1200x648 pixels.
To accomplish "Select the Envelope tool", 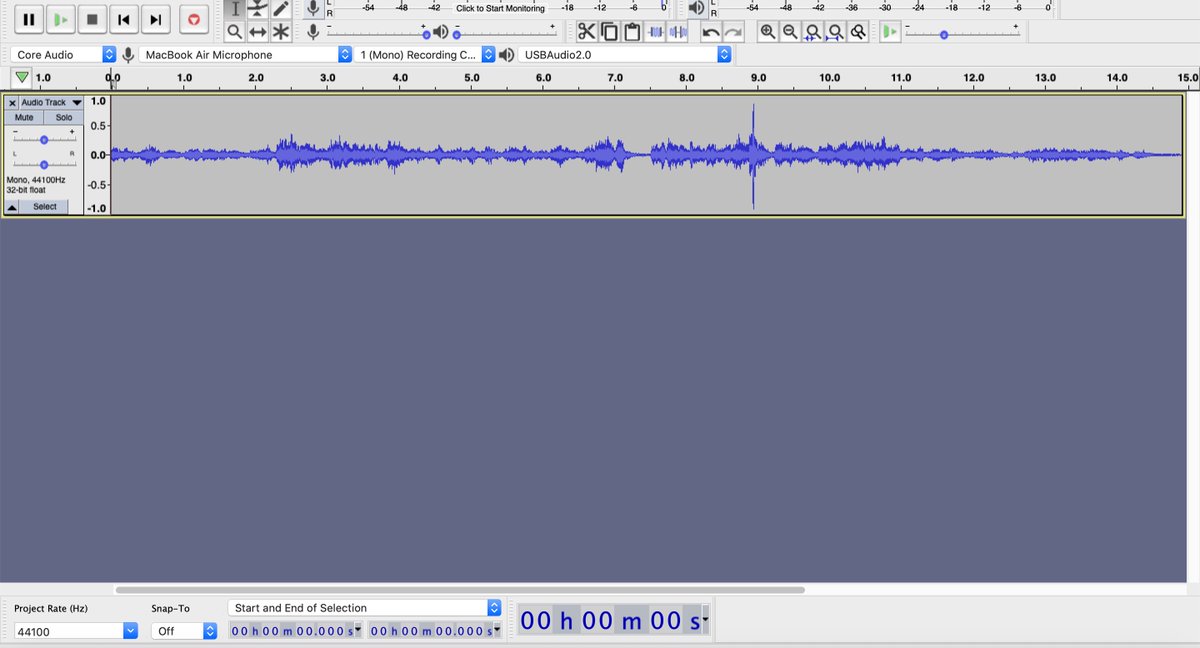I will [258, 9].
